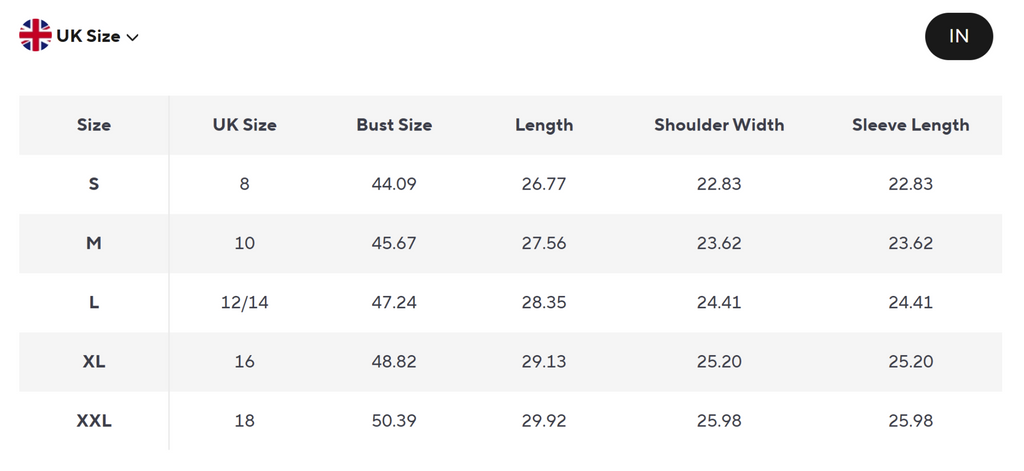Select the Shoulder Width column header
The image size is (1024, 471).
pyautogui.click(x=719, y=125)
